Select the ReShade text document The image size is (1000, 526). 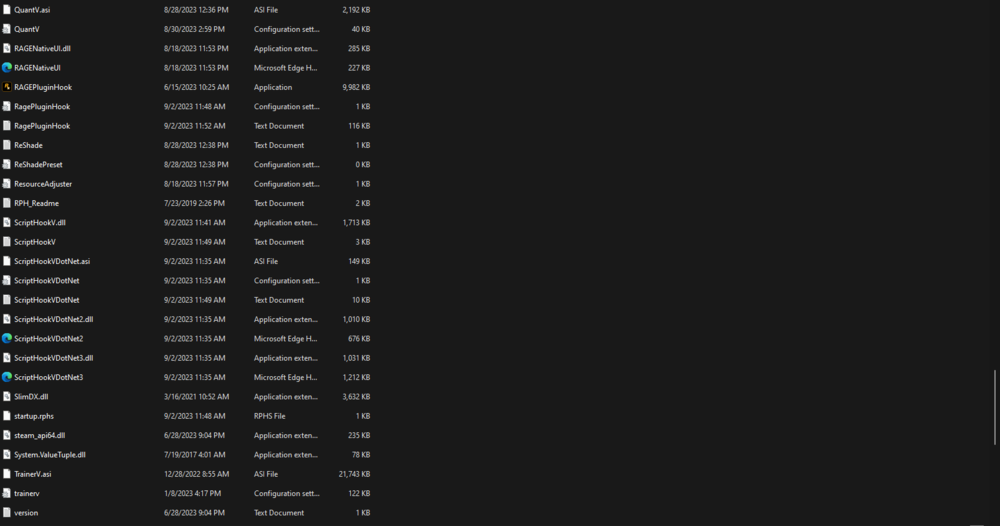coord(28,145)
